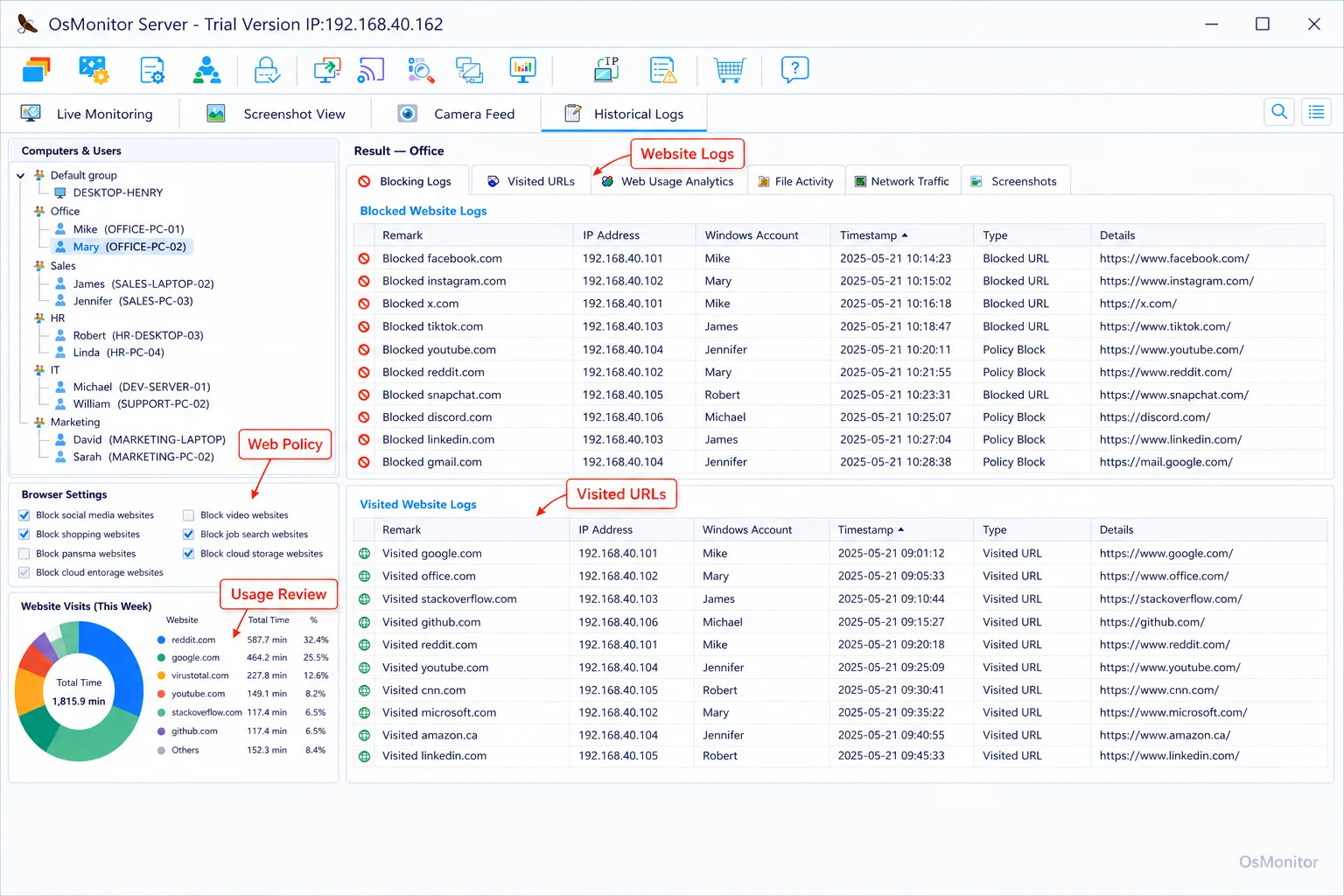Click the Office group icon in tree
This screenshot has width=1344, height=896.
pos(39,211)
